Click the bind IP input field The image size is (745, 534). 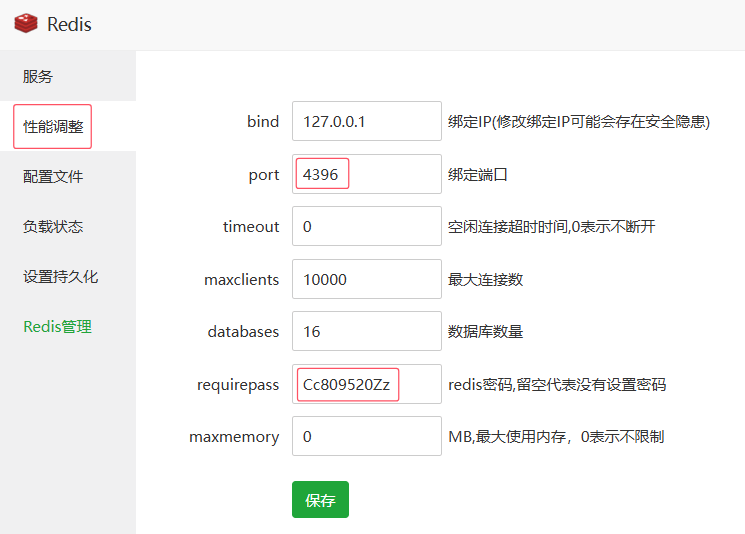(366, 122)
